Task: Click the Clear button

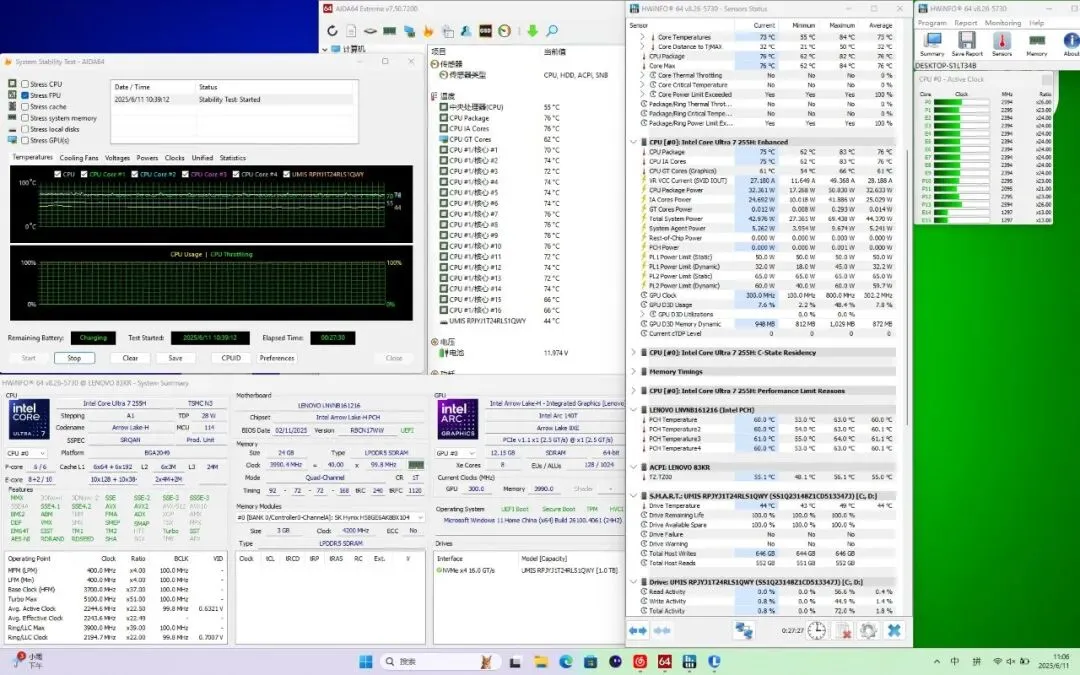Action: tap(130, 358)
